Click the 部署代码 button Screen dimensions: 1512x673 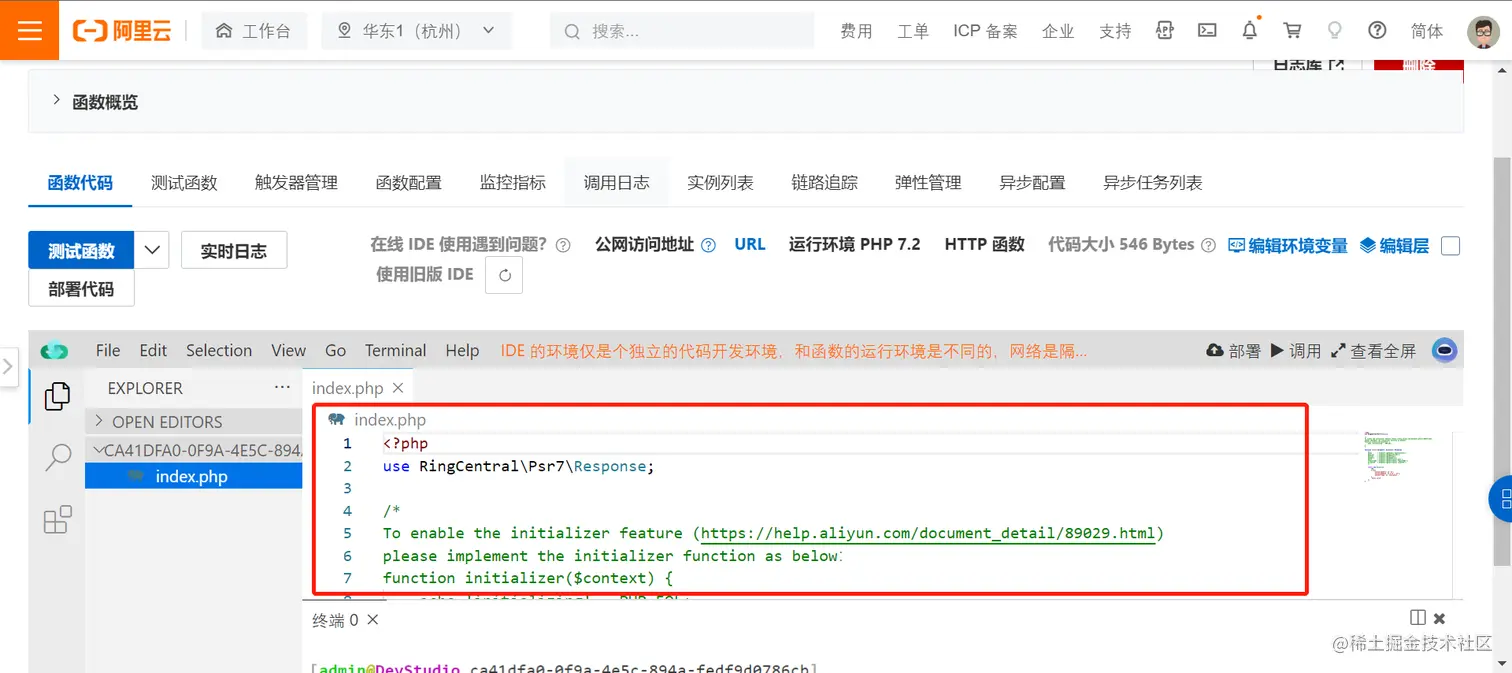click(81, 288)
